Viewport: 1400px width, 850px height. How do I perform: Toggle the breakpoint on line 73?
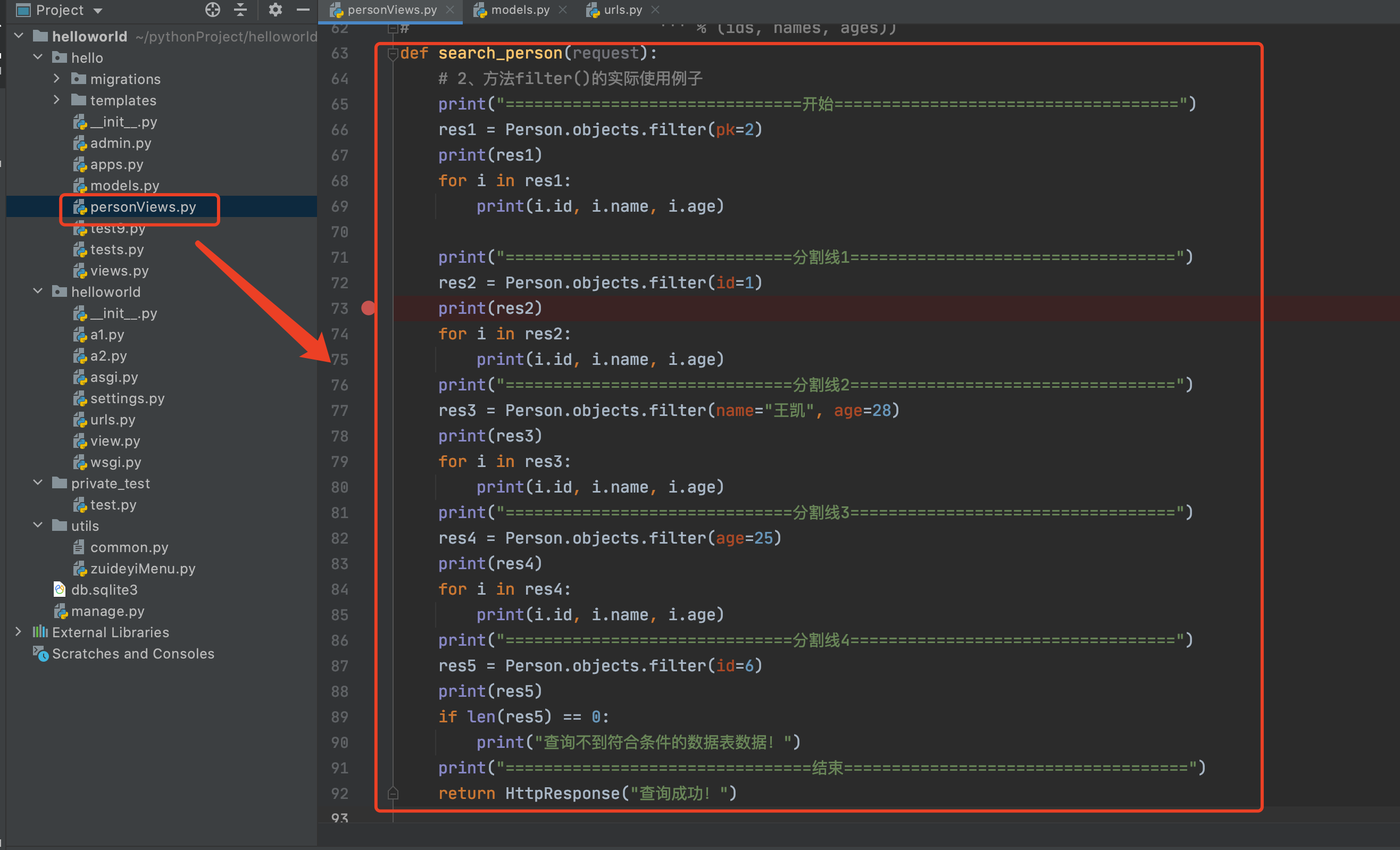(x=368, y=308)
